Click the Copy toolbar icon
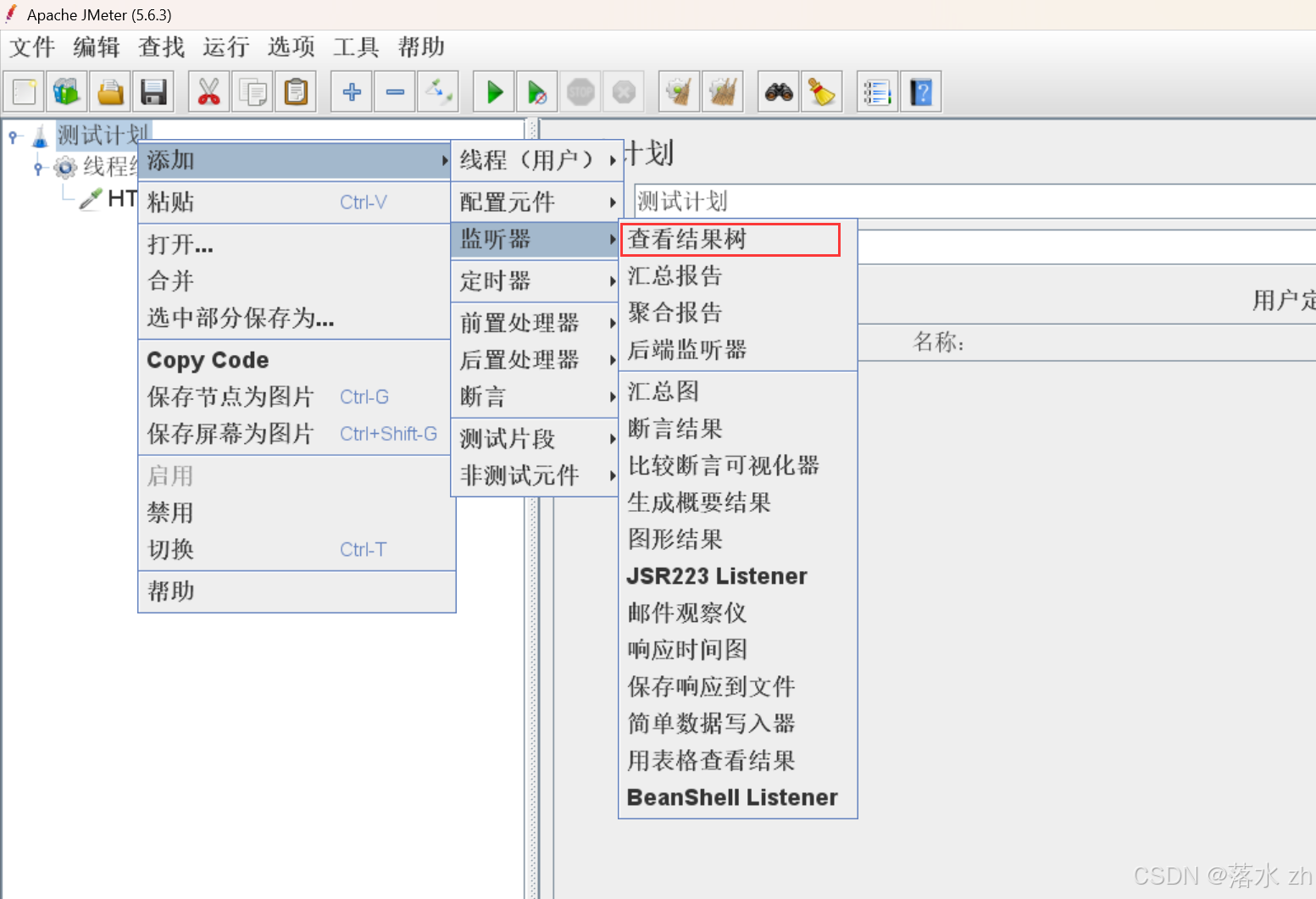This screenshot has width=1316, height=899. (x=253, y=92)
